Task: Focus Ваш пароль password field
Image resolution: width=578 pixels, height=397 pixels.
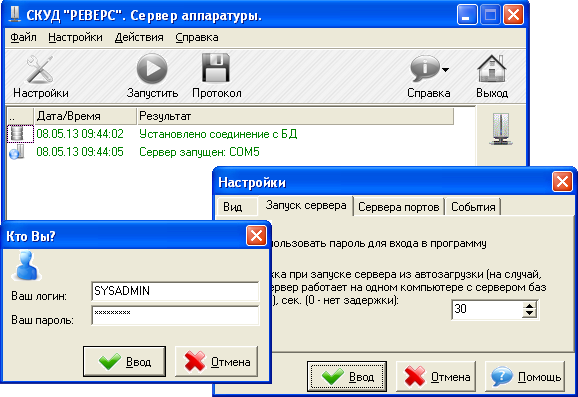Action: (175, 316)
